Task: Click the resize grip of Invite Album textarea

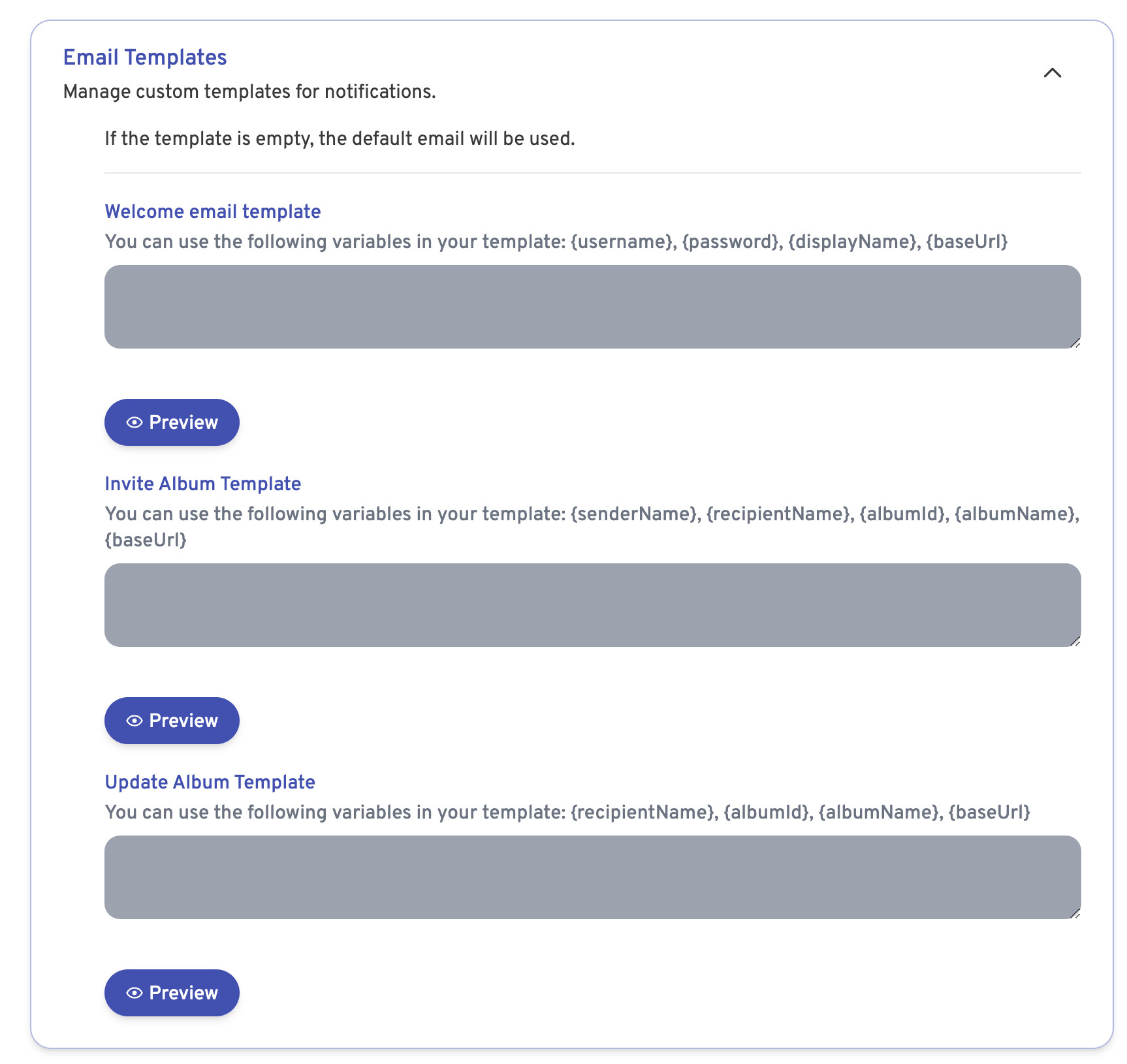Action: pos(1075,641)
